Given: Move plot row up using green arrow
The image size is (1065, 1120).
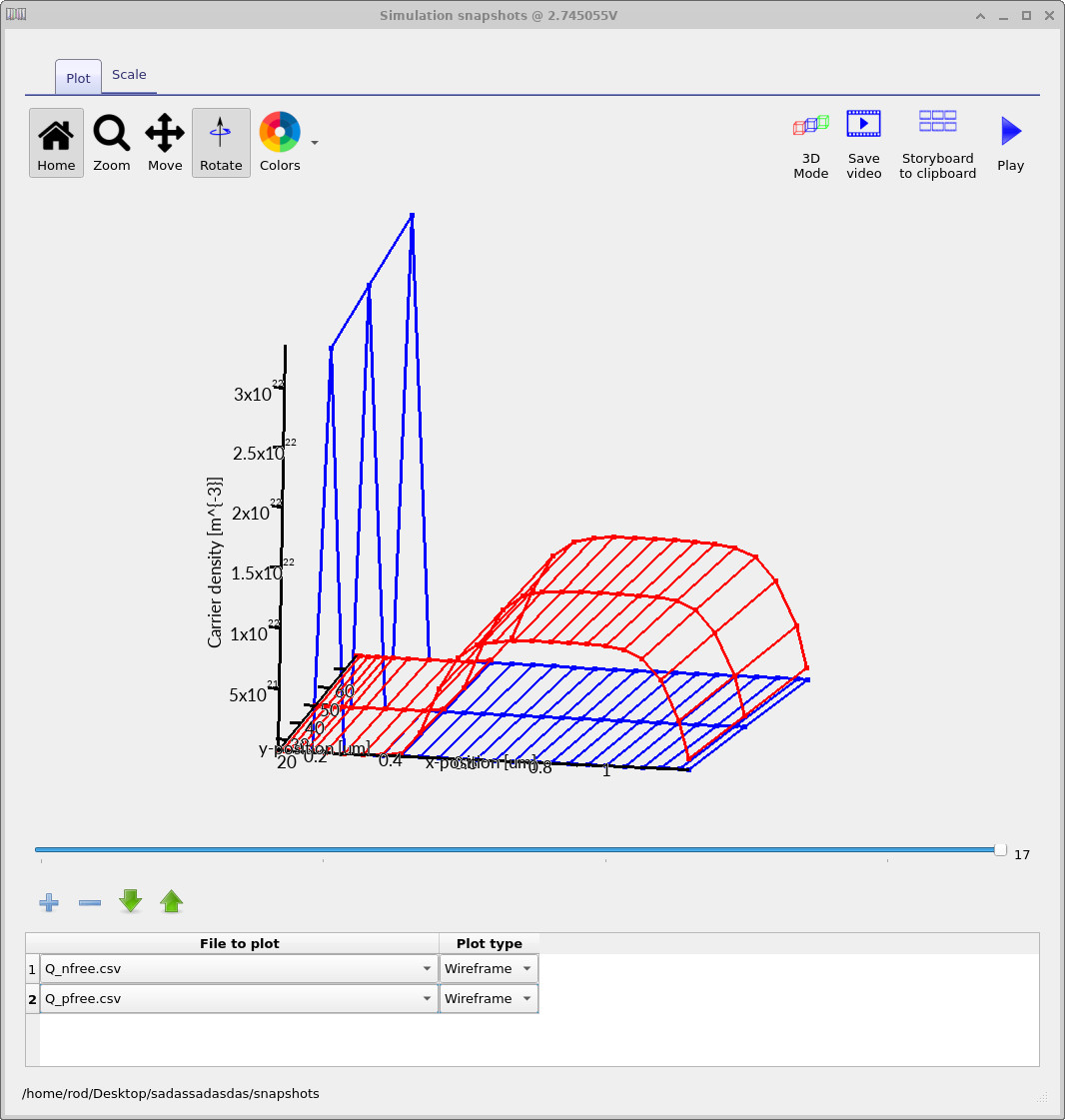Looking at the screenshot, I should point(171,902).
